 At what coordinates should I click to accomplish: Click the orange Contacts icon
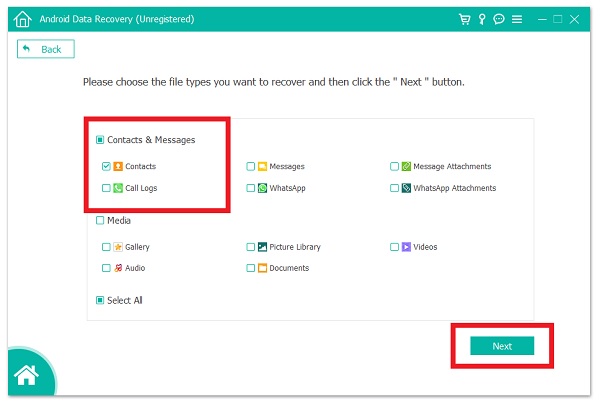(118, 166)
